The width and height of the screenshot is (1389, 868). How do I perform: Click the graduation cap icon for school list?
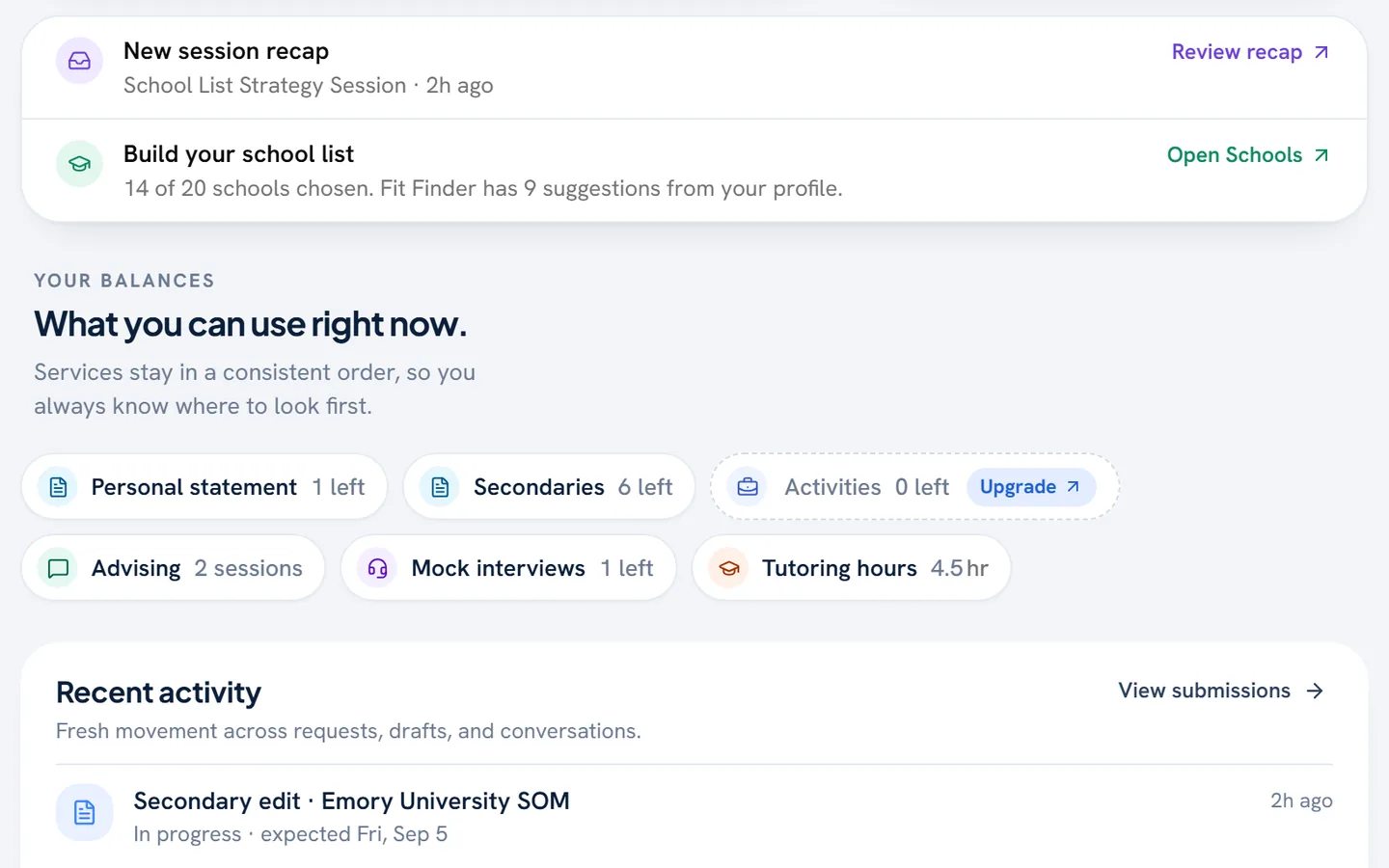79,164
